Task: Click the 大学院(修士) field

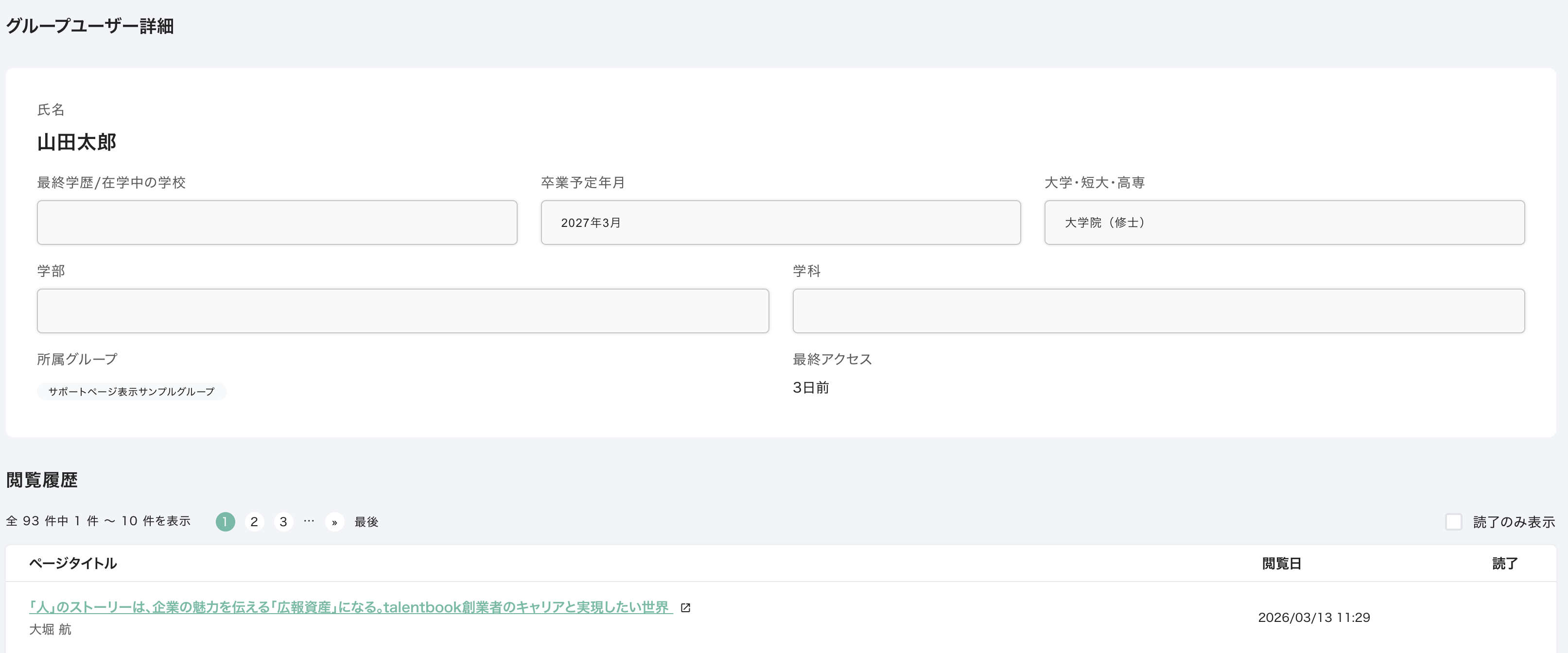Action: coord(1284,222)
